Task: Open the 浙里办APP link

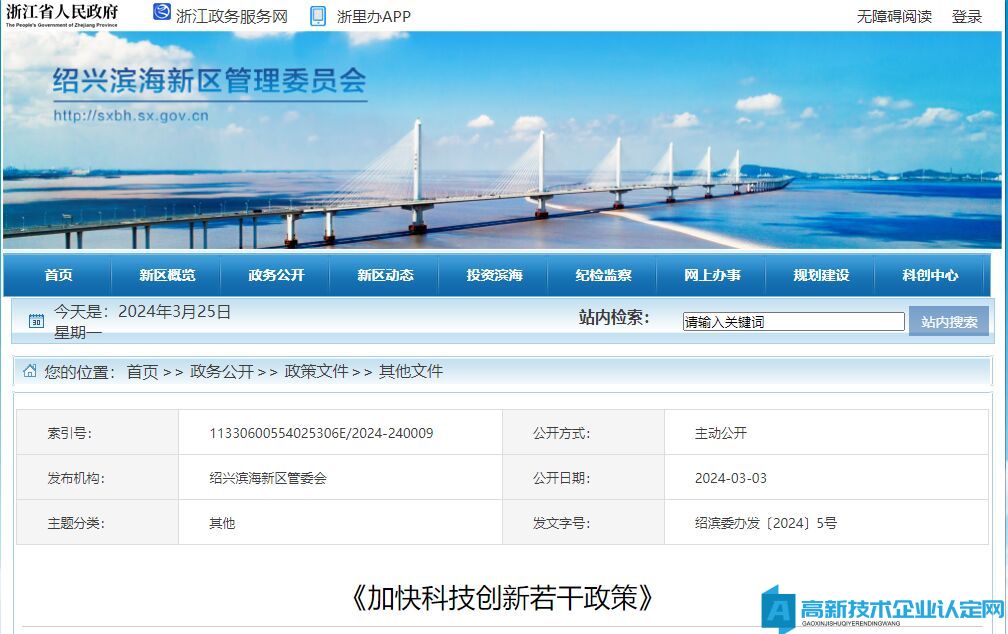Action: coord(373,16)
